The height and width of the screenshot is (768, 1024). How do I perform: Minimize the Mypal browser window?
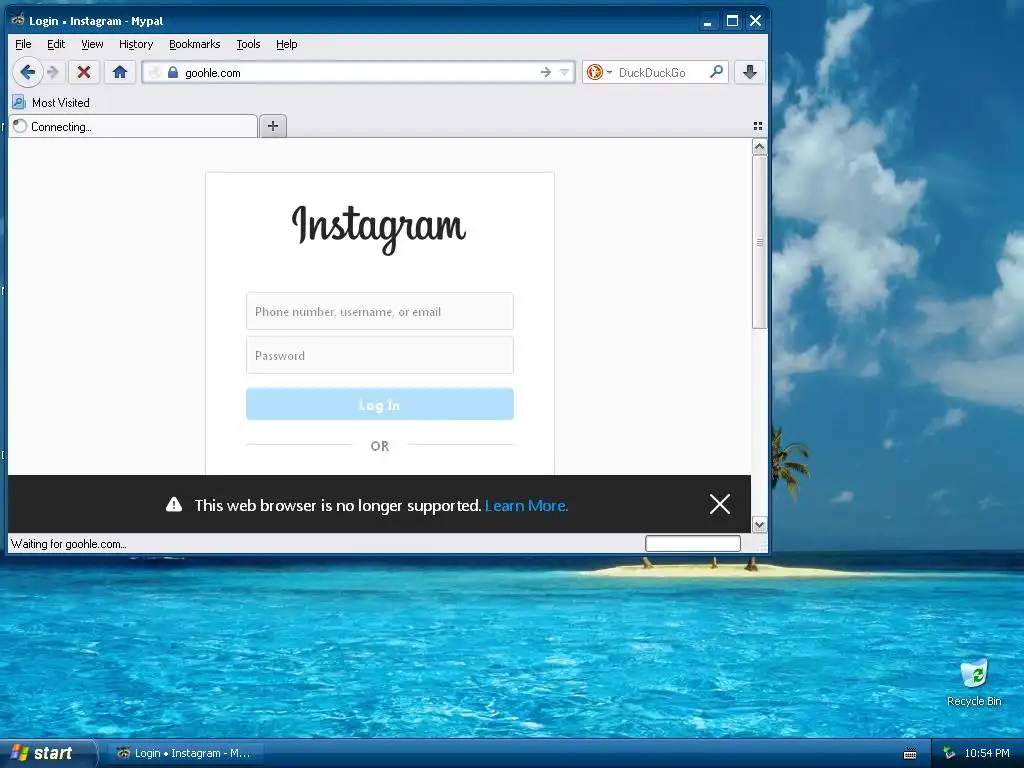[x=707, y=21]
